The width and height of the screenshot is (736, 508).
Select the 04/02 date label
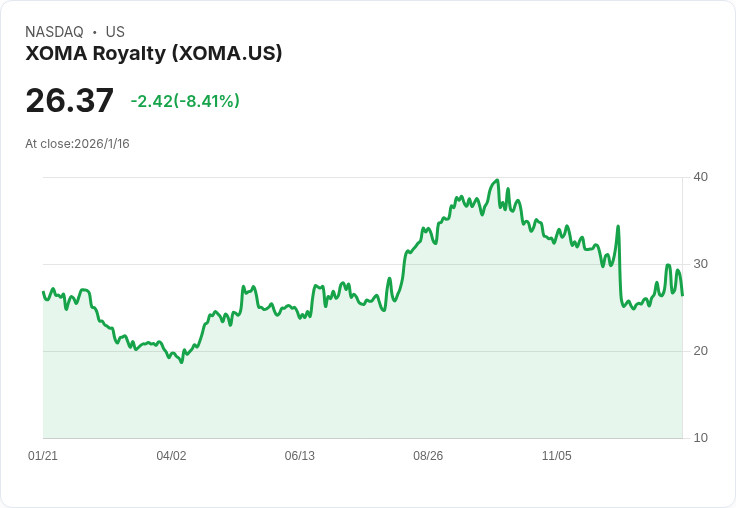click(171, 456)
